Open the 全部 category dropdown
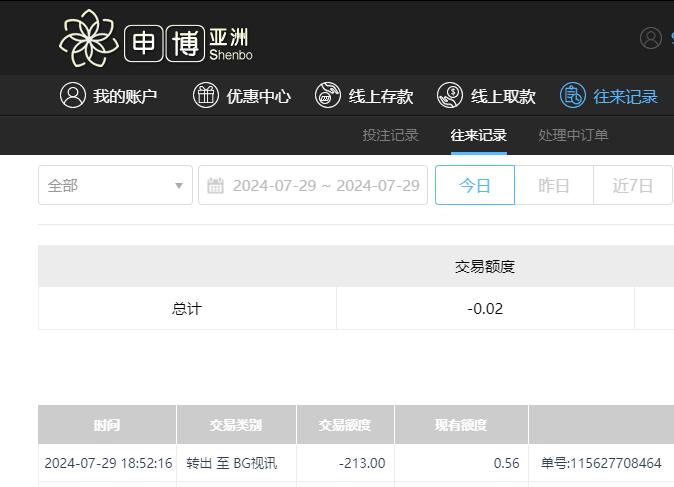 coord(115,185)
